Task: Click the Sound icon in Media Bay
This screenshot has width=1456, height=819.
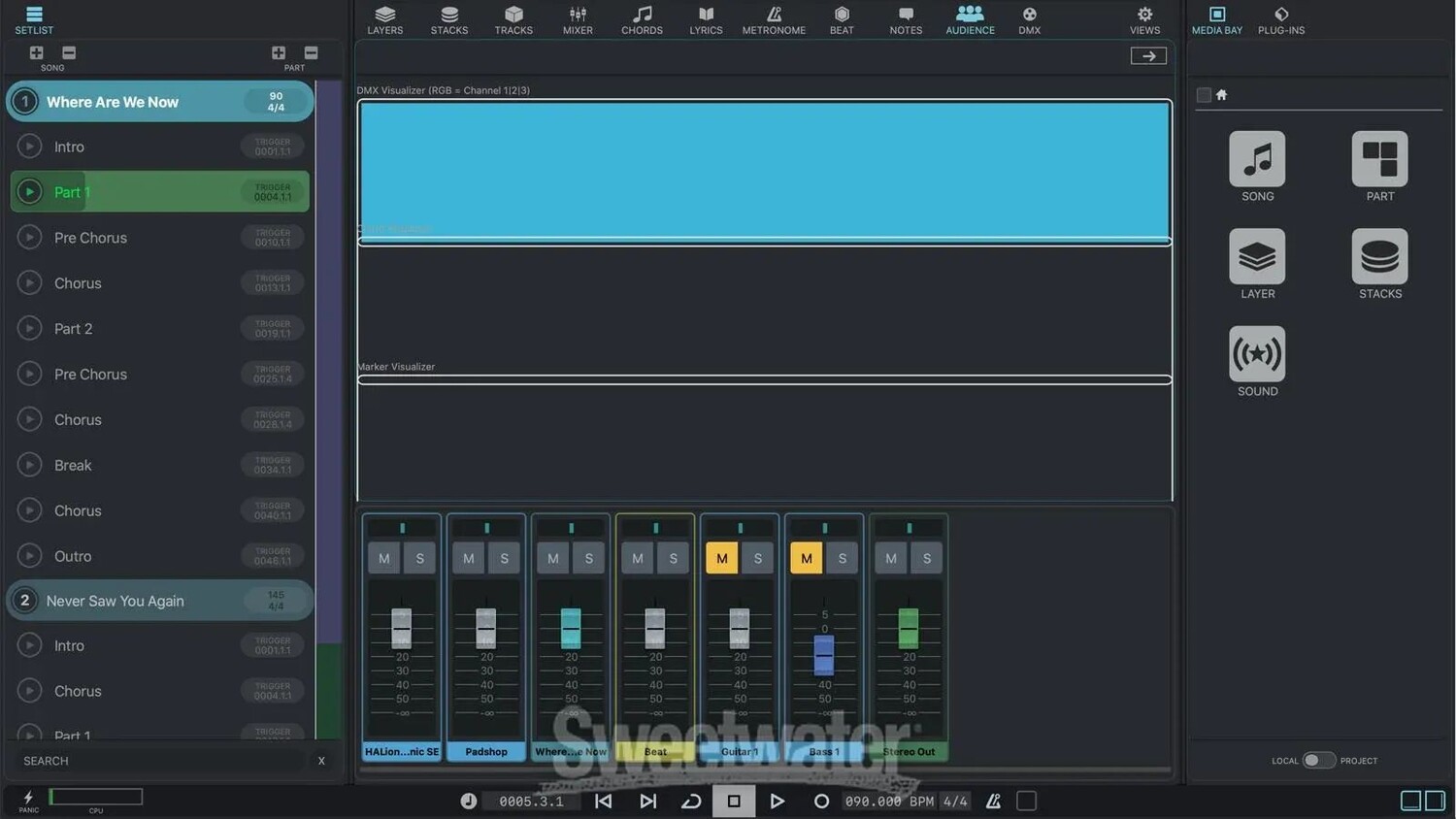Action: pyautogui.click(x=1257, y=355)
